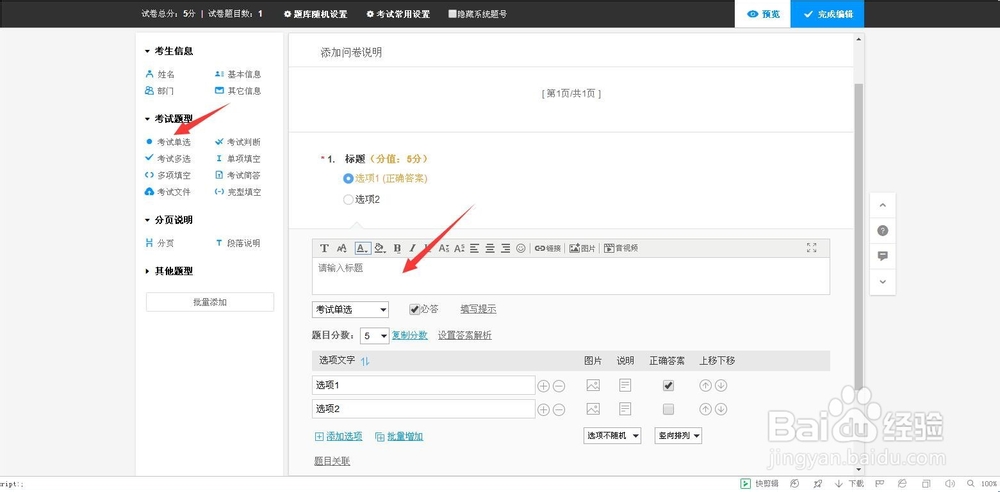Viewport: 1000px width, 492px height.
Task: Toggle bold formatting in title editor
Action: pyautogui.click(x=397, y=248)
